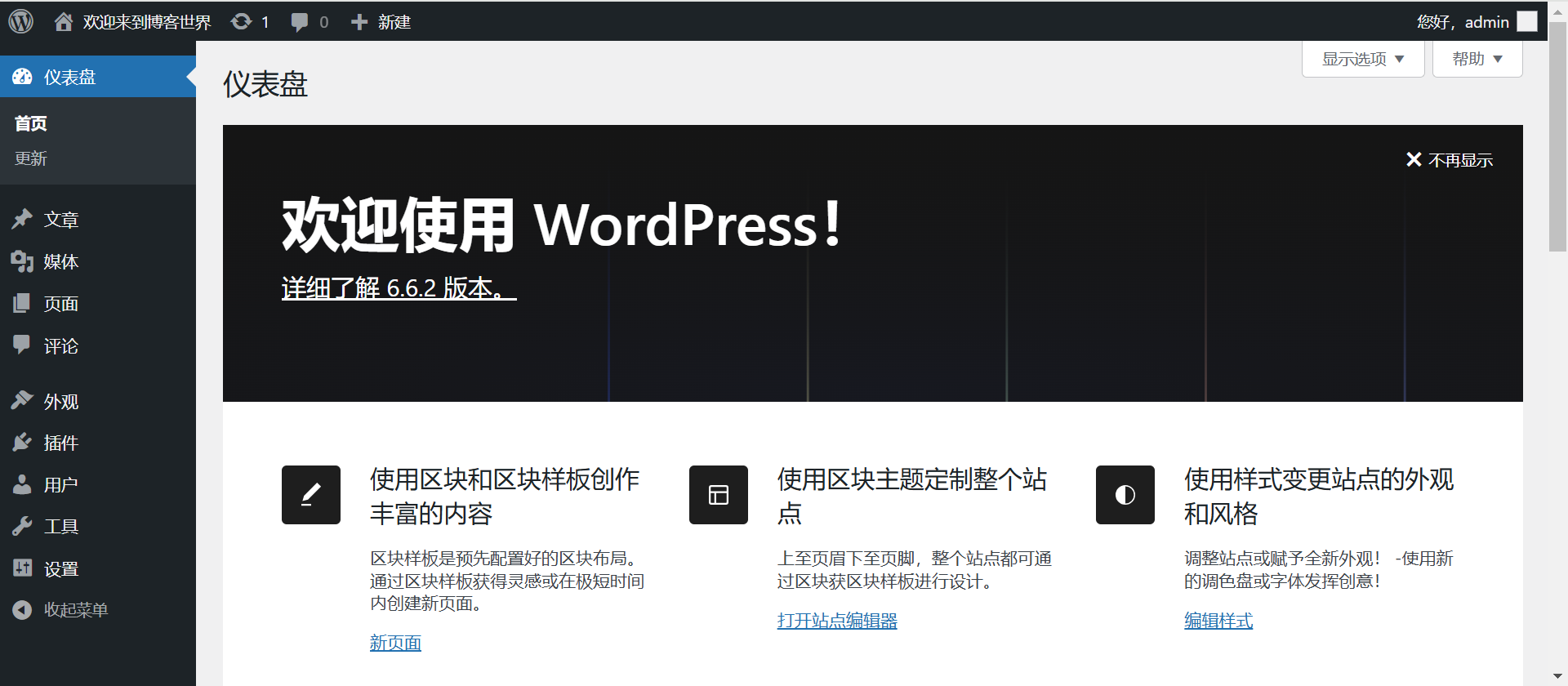This screenshot has width=1568, height=686.
Task: Click the 编辑样式 link
Action: pos(1218,621)
